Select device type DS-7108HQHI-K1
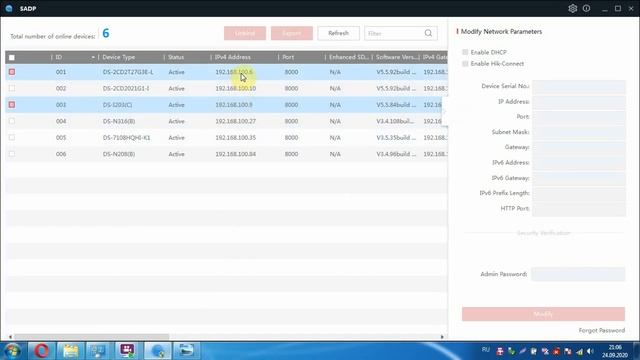 click(x=127, y=138)
